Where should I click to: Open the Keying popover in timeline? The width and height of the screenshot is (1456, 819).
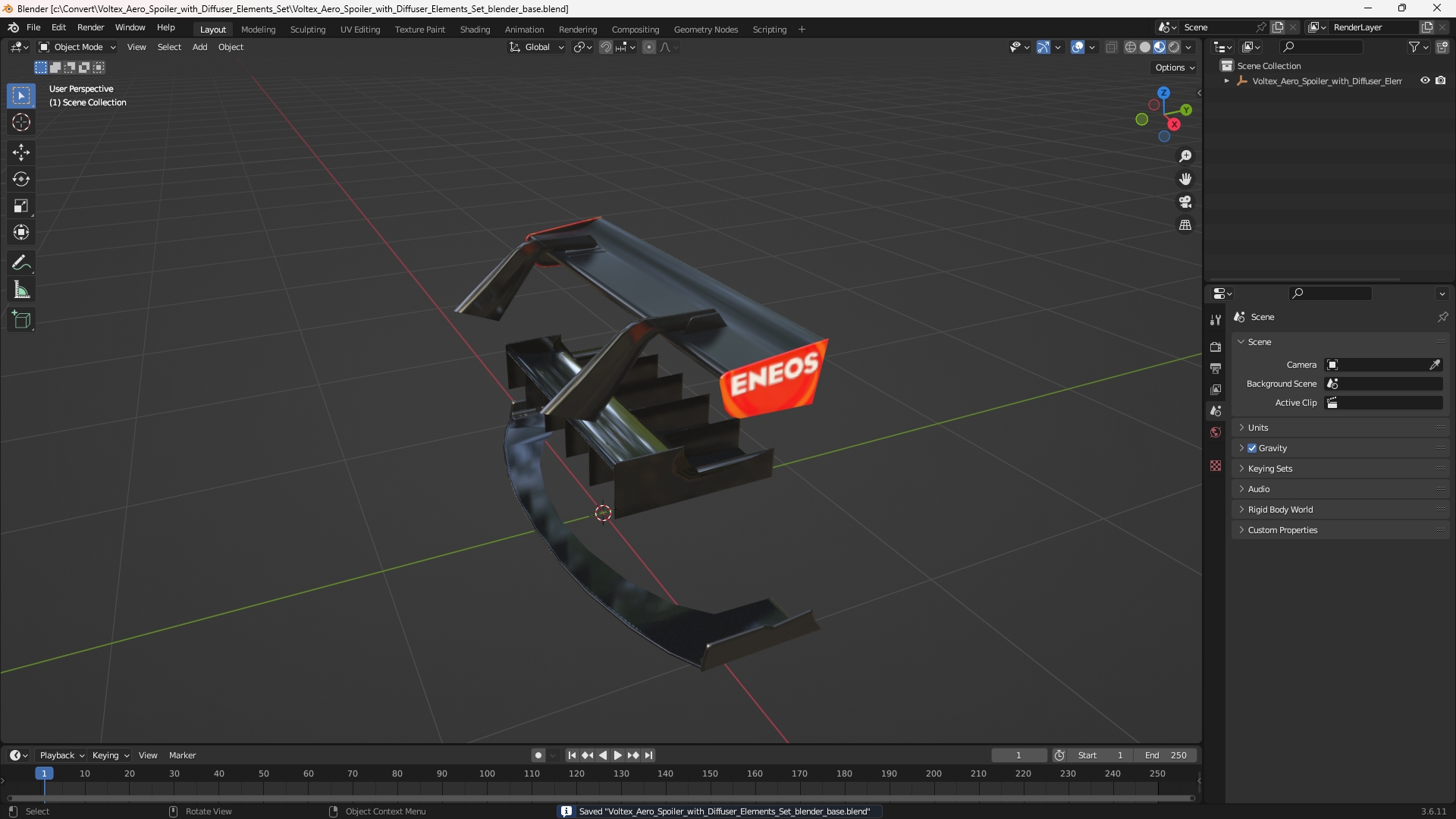[111, 755]
